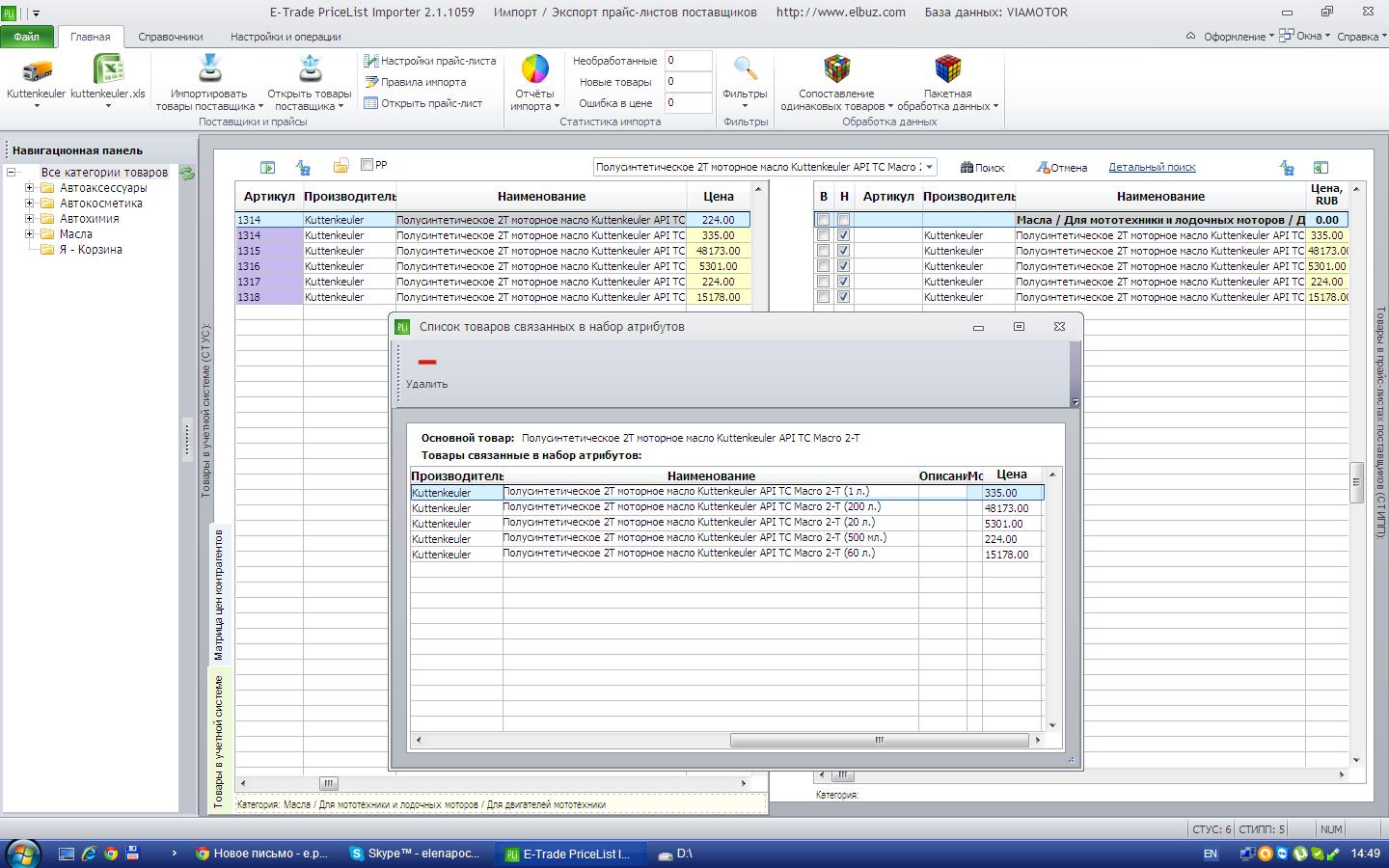
Task: Click the supplier table vertical scrollbar thumb
Action: pos(1356,482)
